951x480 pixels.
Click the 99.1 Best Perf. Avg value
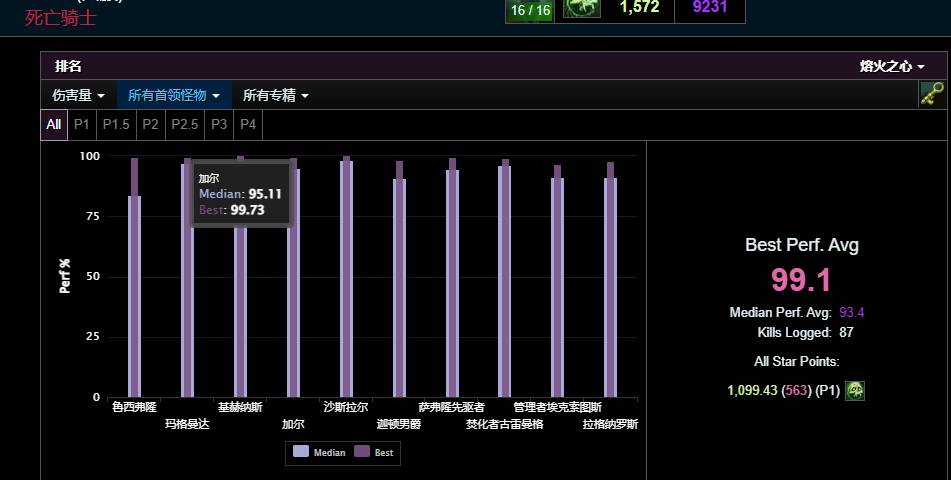pyautogui.click(x=801, y=280)
